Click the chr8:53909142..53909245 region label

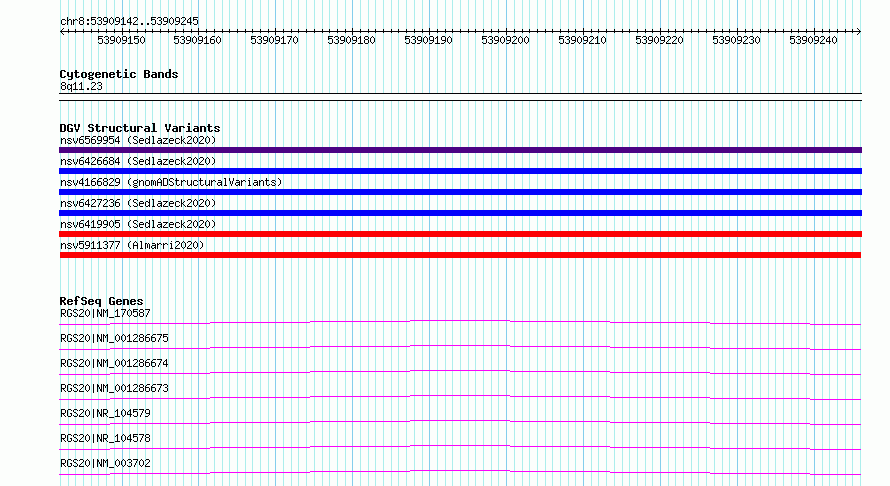pos(129,21)
